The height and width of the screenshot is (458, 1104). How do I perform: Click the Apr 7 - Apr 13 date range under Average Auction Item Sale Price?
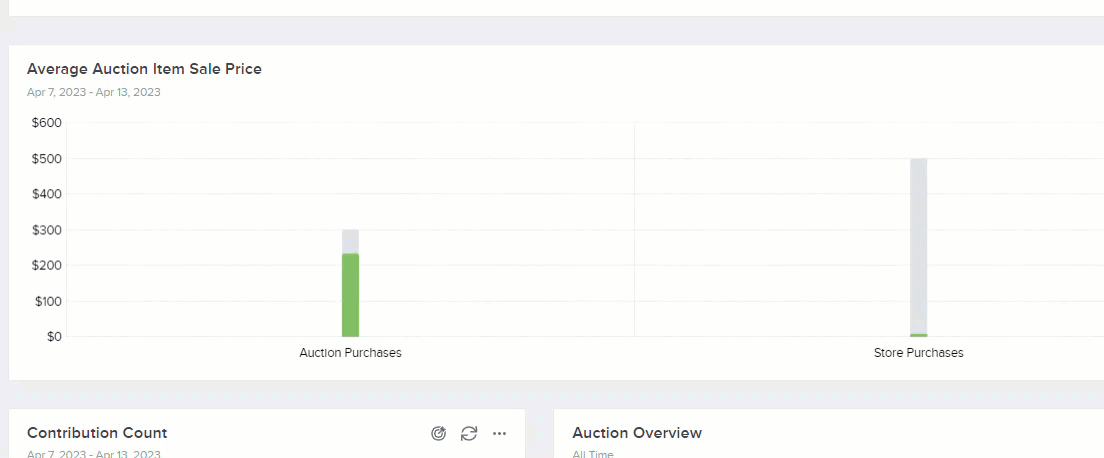(x=93, y=92)
